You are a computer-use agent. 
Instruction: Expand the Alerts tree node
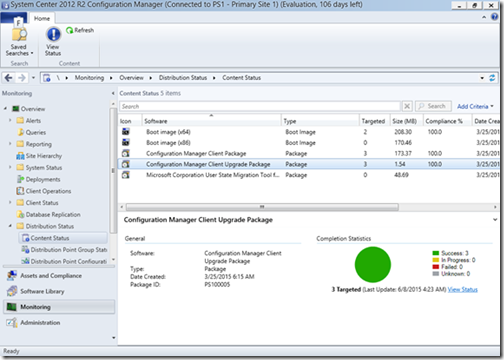point(10,120)
